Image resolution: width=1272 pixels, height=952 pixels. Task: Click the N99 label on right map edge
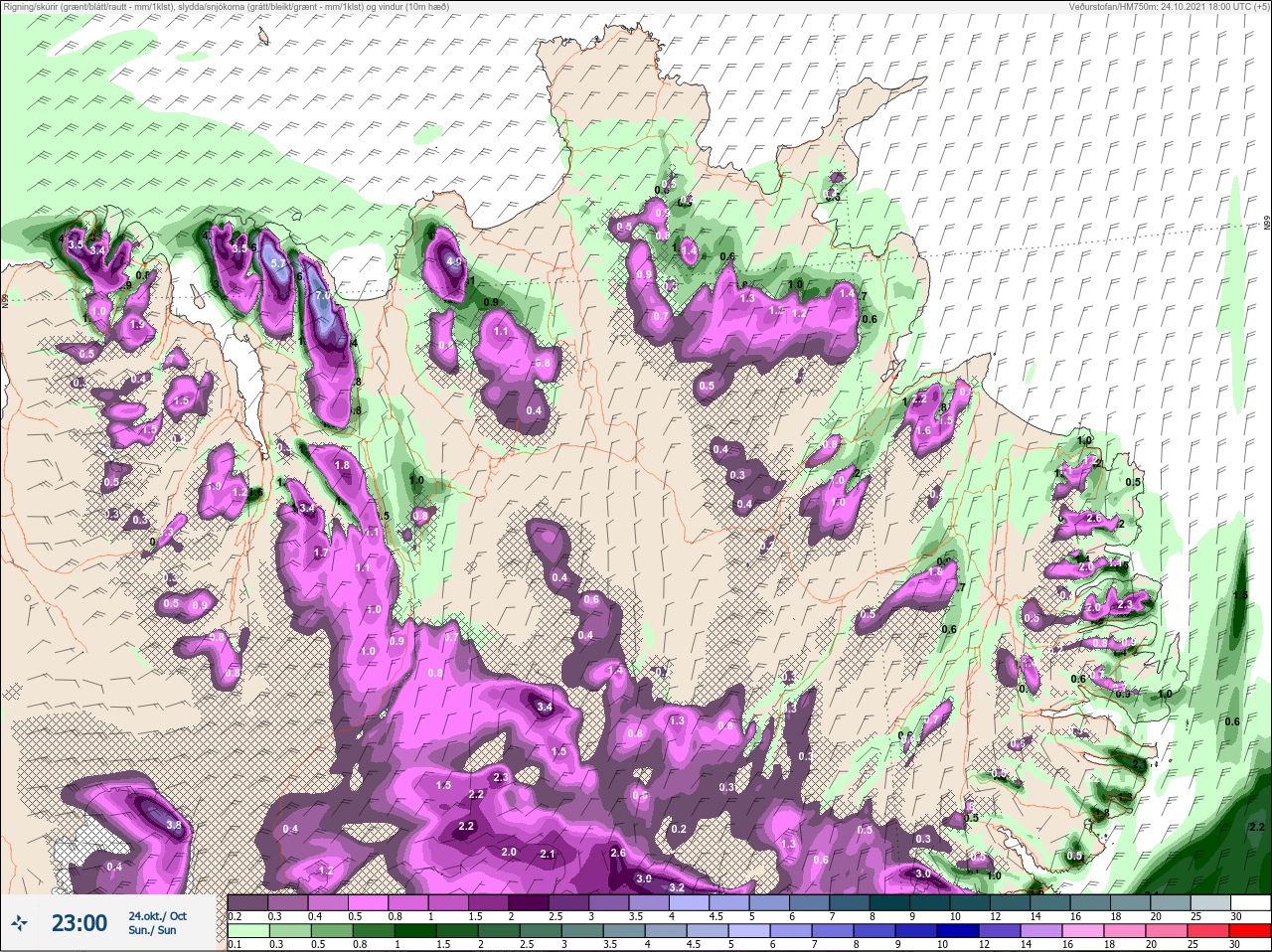pos(1267,225)
